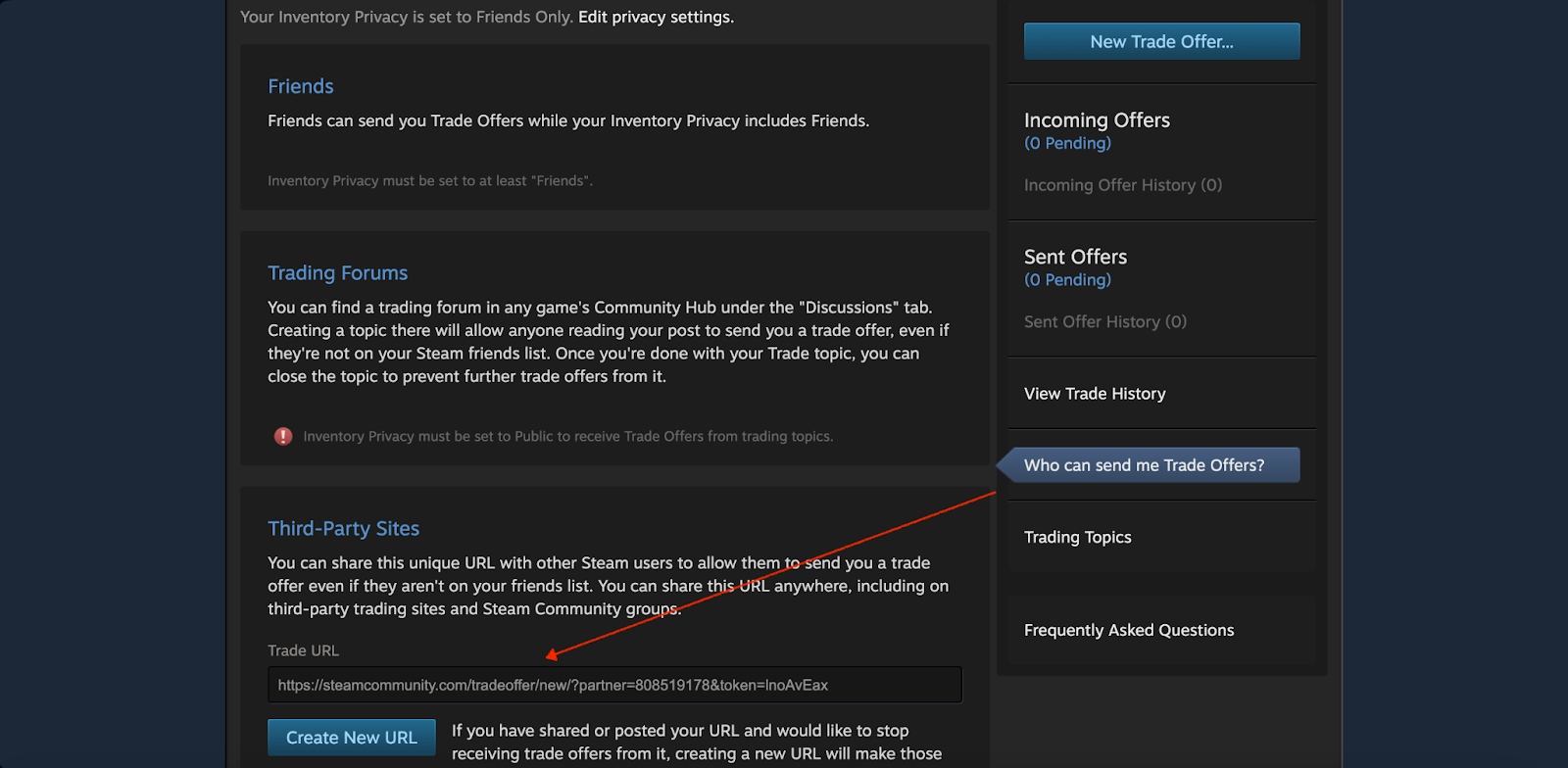This screenshot has height=768, width=1568.
Task: Open Sent Offer History
Action: (x=1104, y=321)
